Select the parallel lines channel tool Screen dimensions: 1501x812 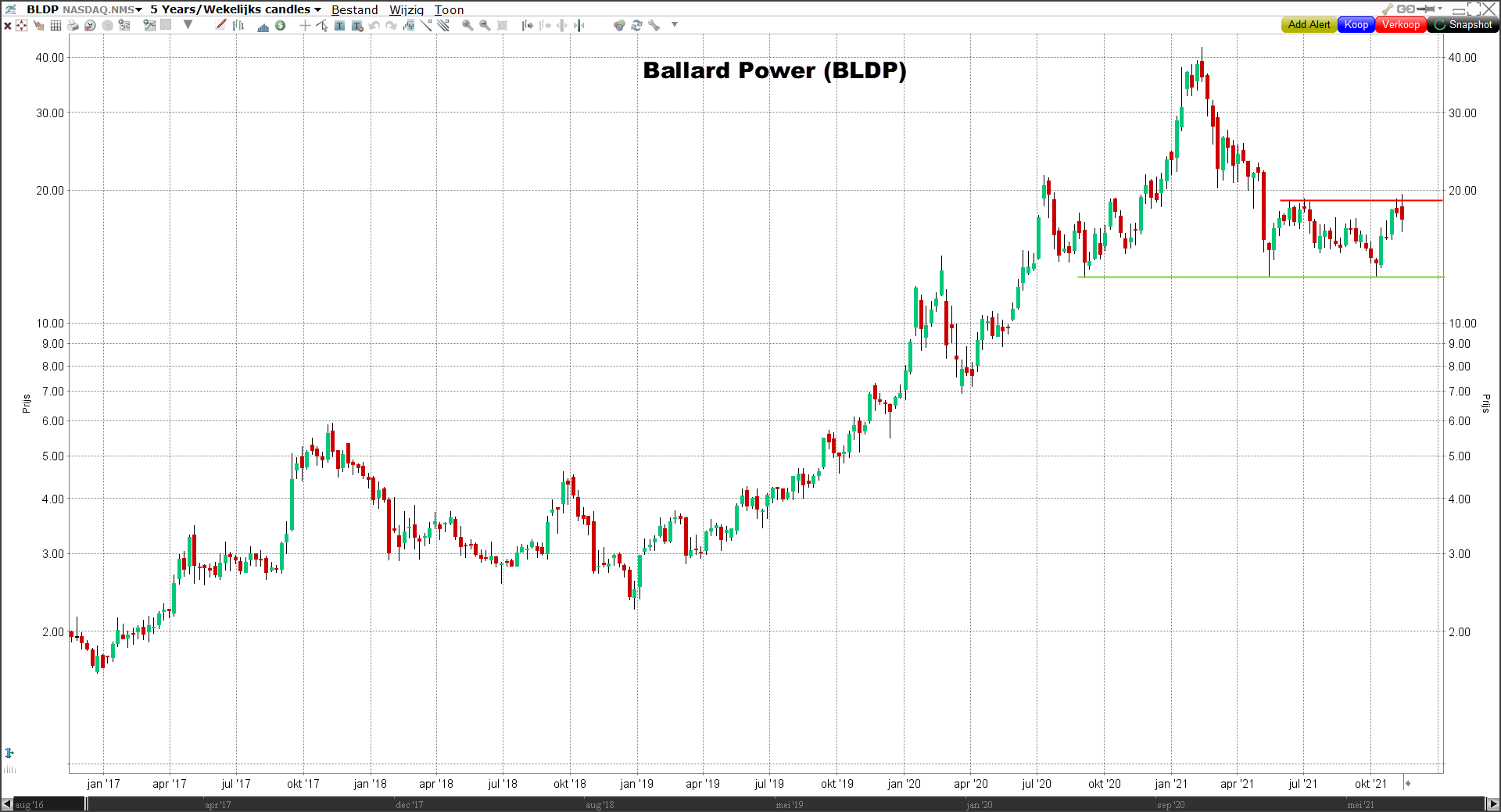[x=443, y=25]
